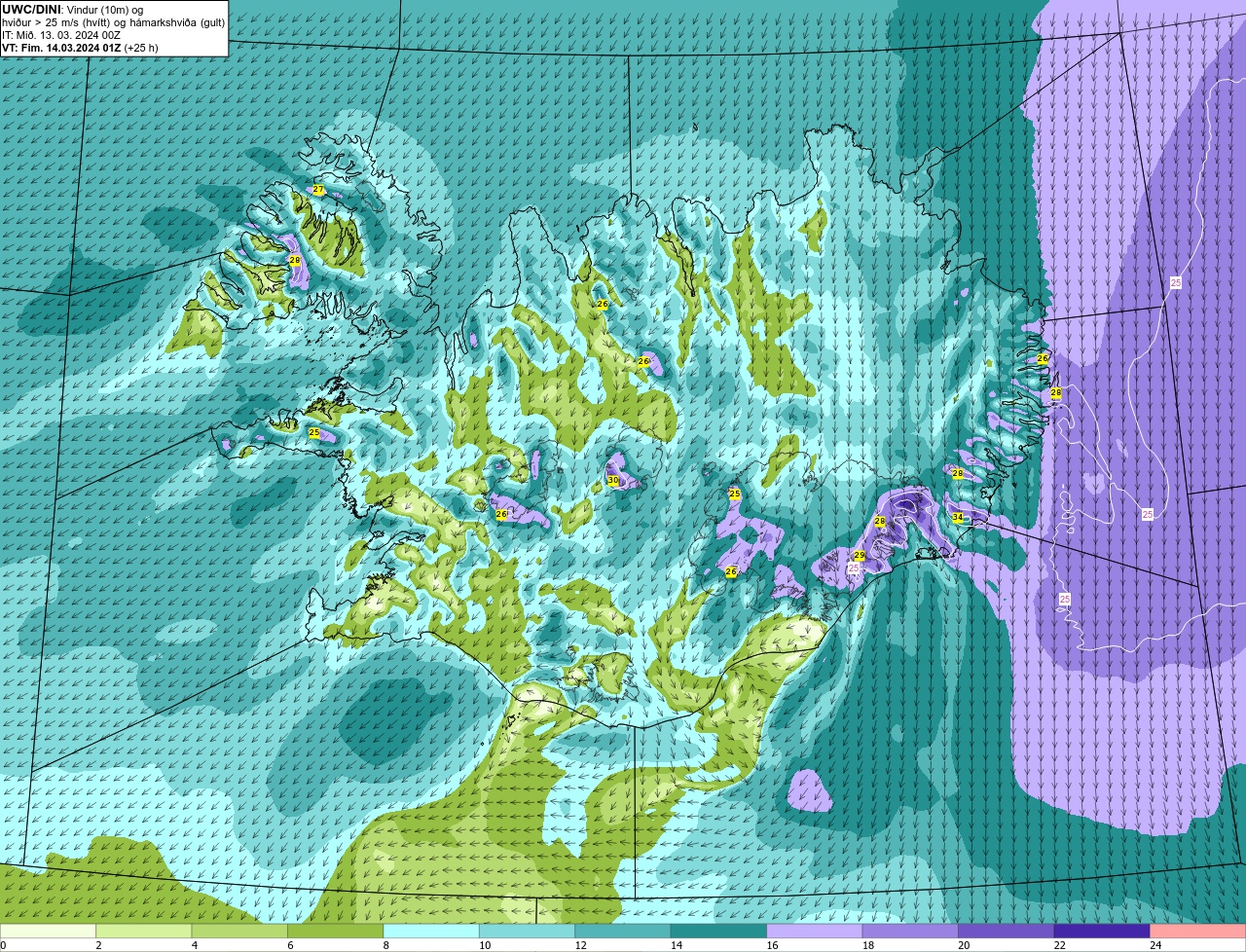Viewport: 1246px width, 952px height.
Task: Click the 'hviður > 25 m/s' description line
Action: tap(113, 22)
